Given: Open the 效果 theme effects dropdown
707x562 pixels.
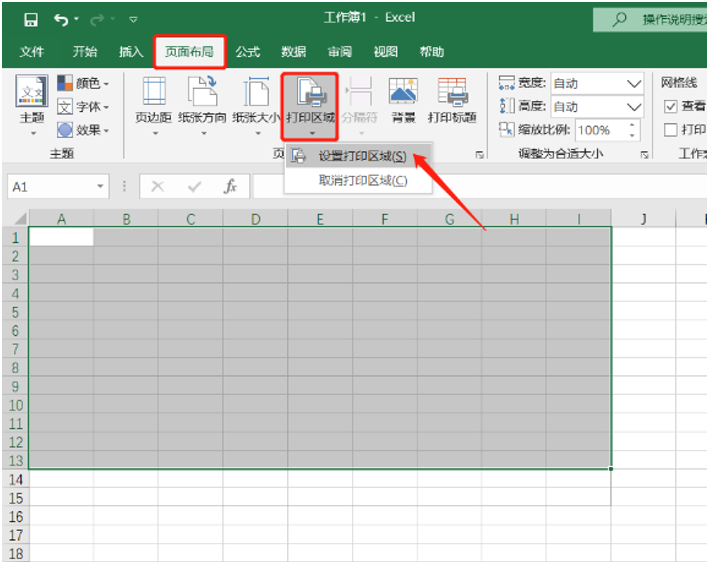Looking at the screenshot, I should pos(83,130).
